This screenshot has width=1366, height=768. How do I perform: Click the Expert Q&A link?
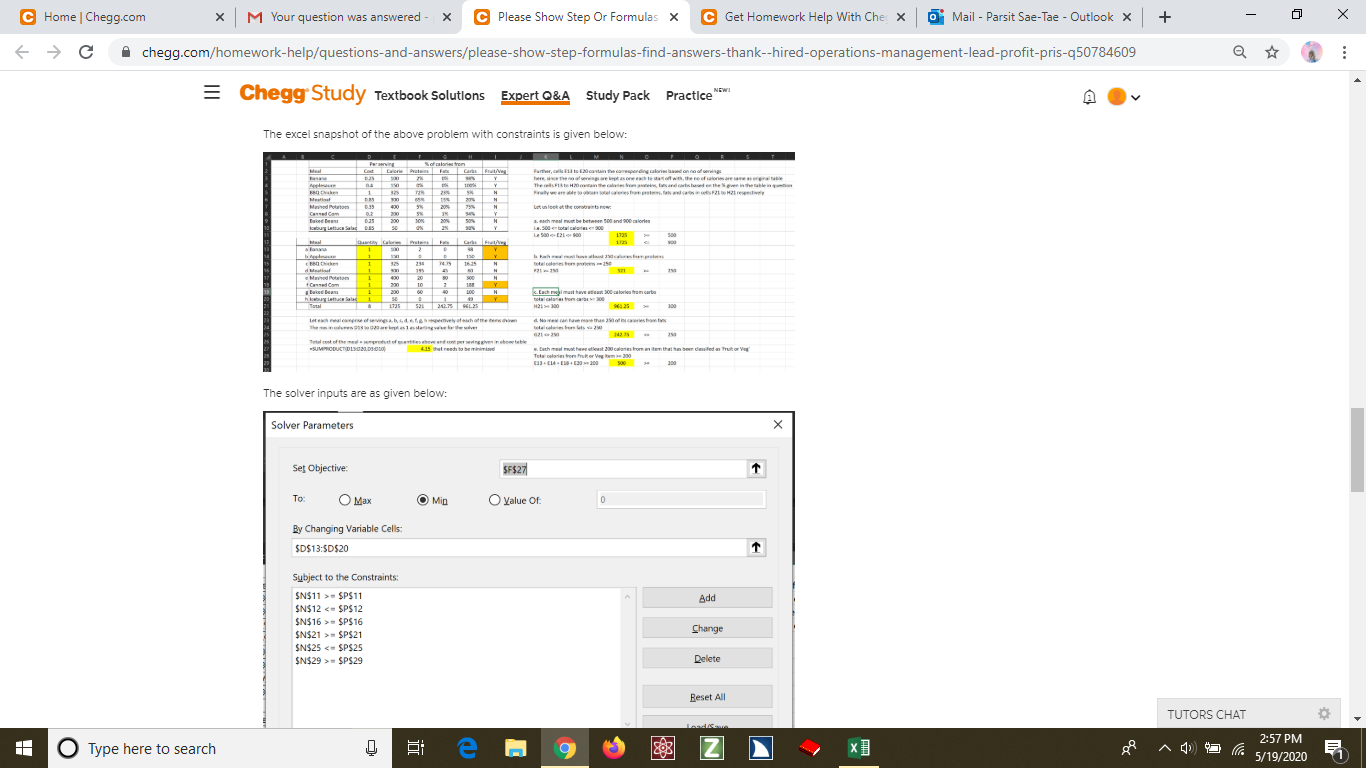point(535,95)
